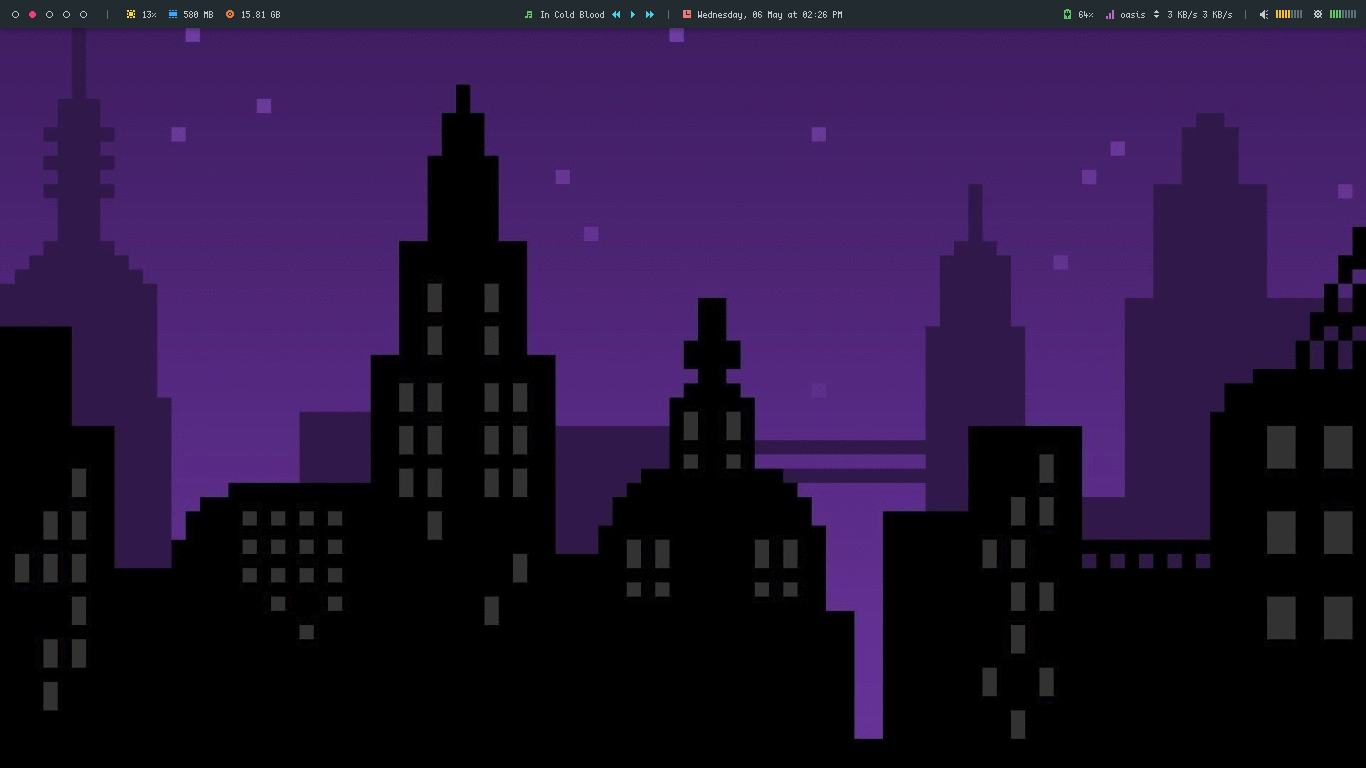Click the blue memory usage icon
Viewport: 1366px width, 768px height.
[174, 14]
